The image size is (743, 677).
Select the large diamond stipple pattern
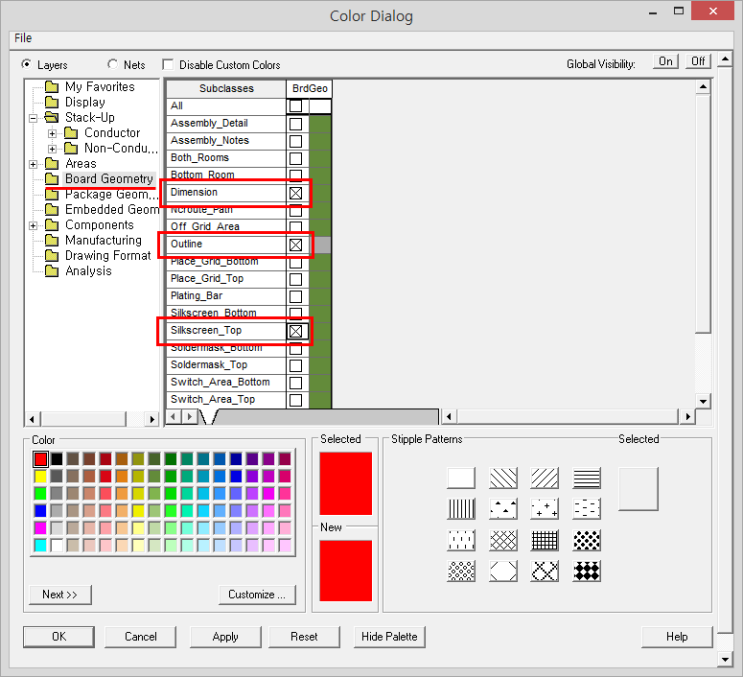tap(587, 571)
